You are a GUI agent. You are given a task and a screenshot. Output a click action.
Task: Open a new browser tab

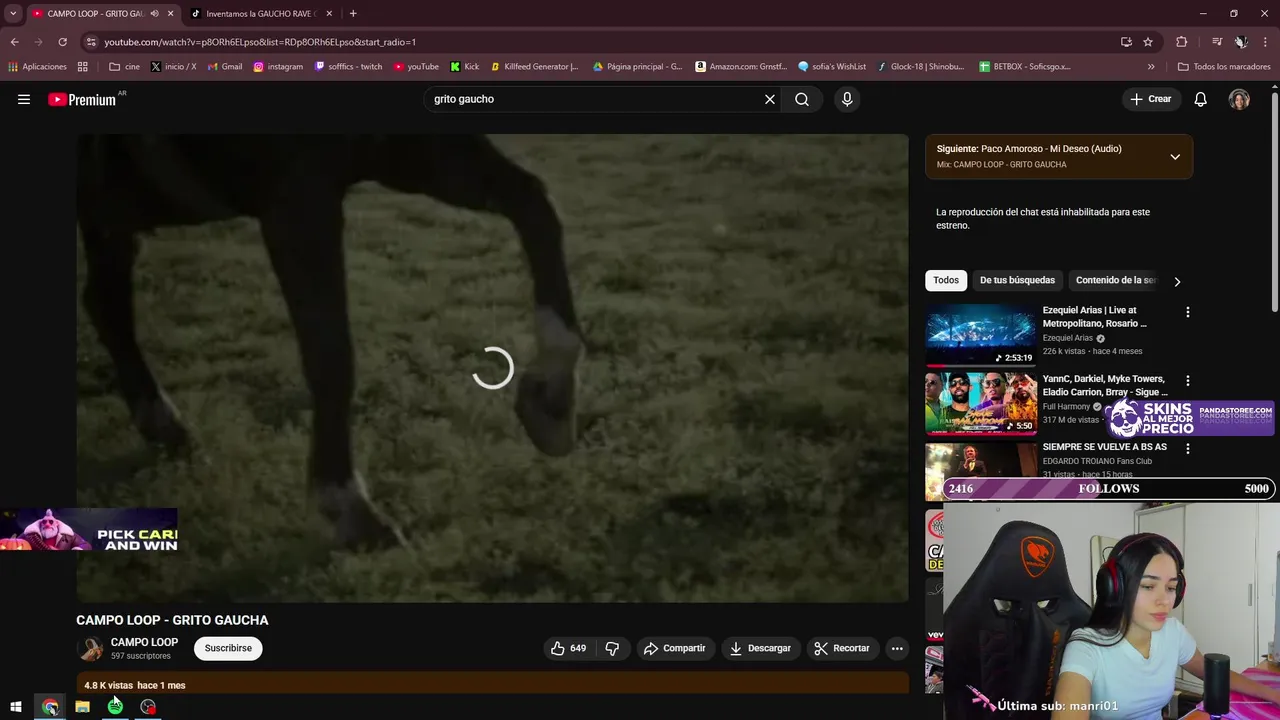coord(353,13)
